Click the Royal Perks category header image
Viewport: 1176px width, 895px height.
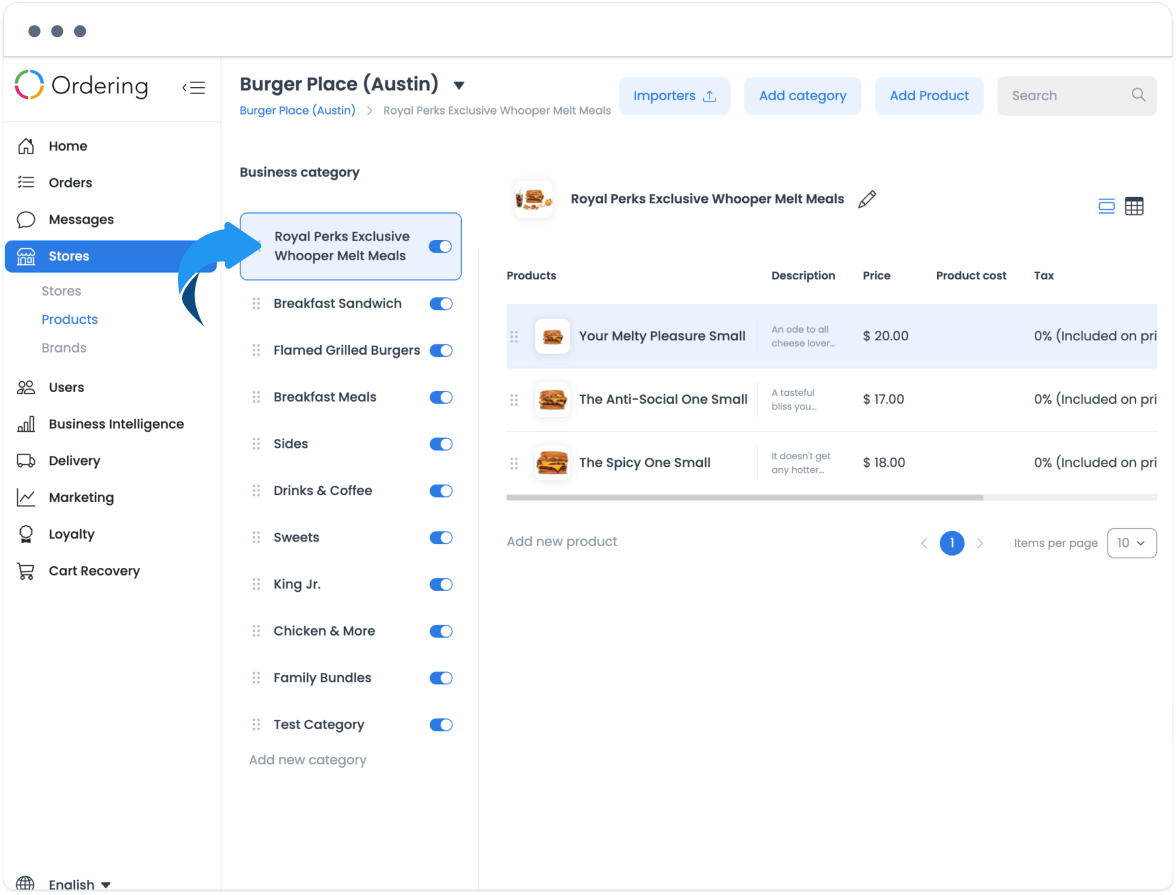point(533,200)
